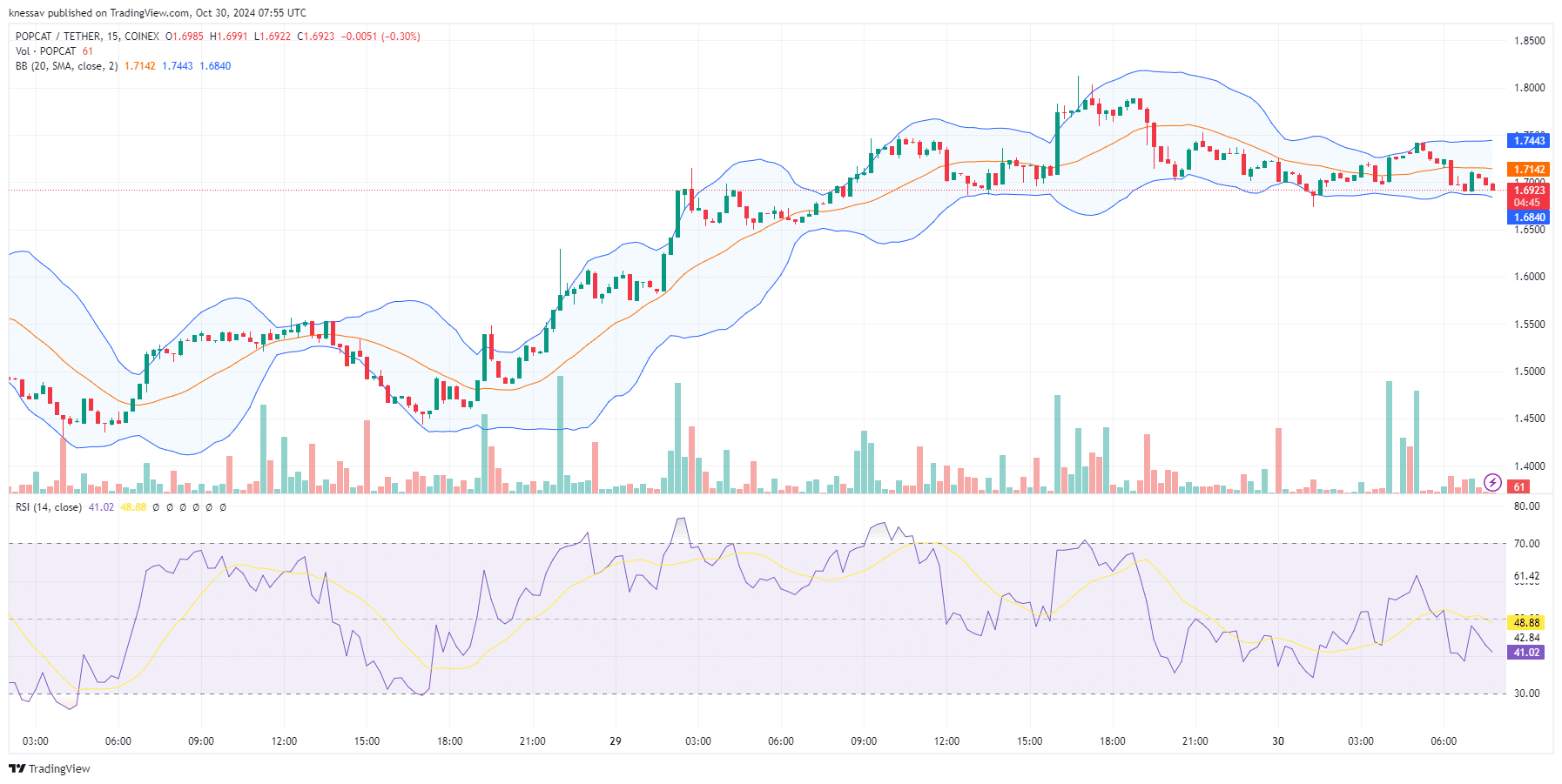Click the 1.6000 price axis label
Screen dimensions: 1562x784
pos(1530,277)
